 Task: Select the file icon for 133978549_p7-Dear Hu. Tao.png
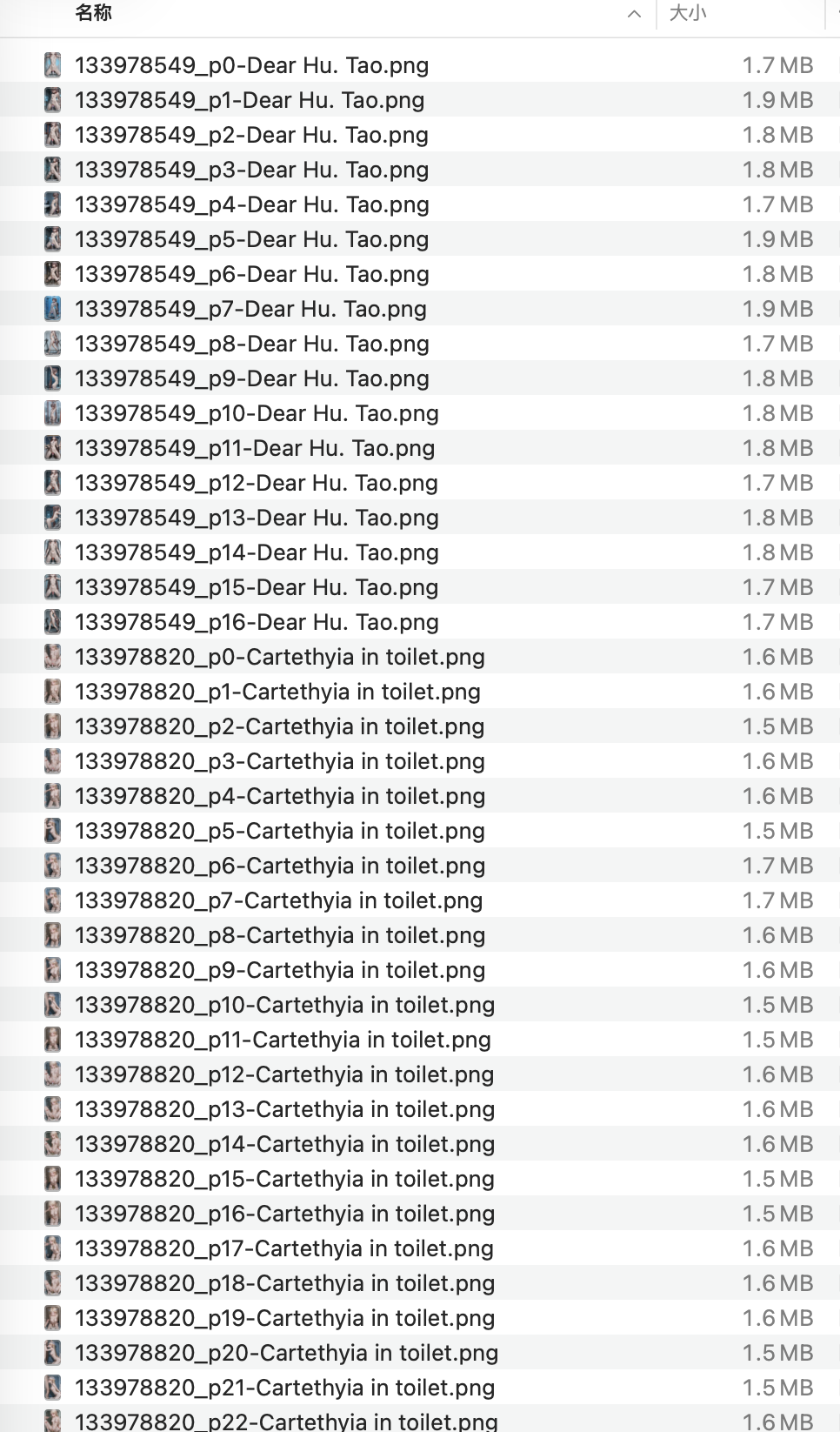point(53,309)
